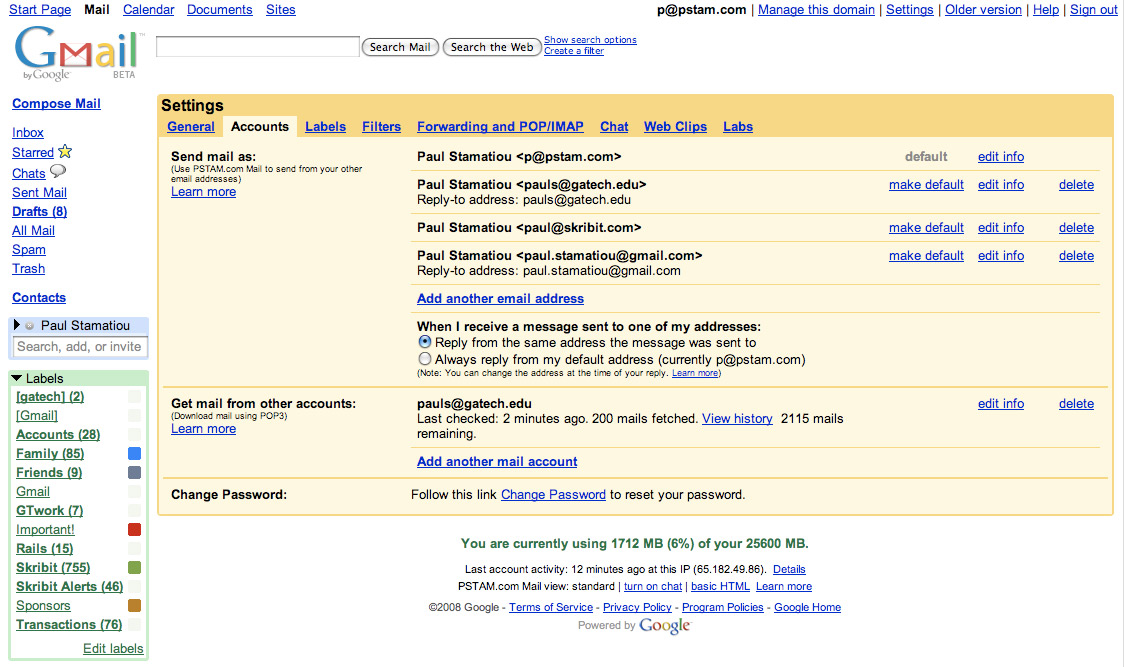Screen dimensions: 1124x667
Task: Click the Gmail logo
Action: coord(77,53)
